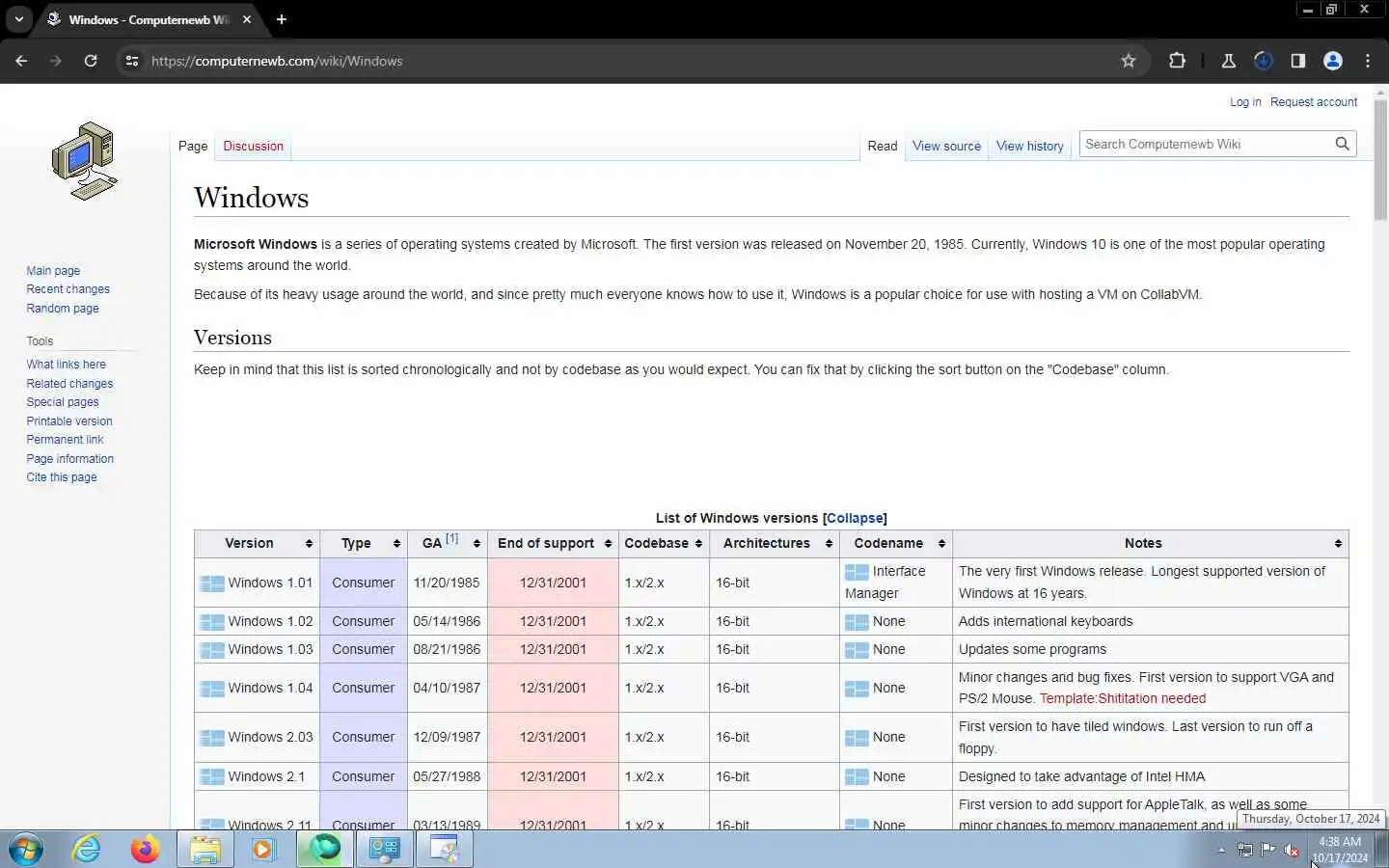Launch Firefox from the taskbar

(x=146, y=850)
